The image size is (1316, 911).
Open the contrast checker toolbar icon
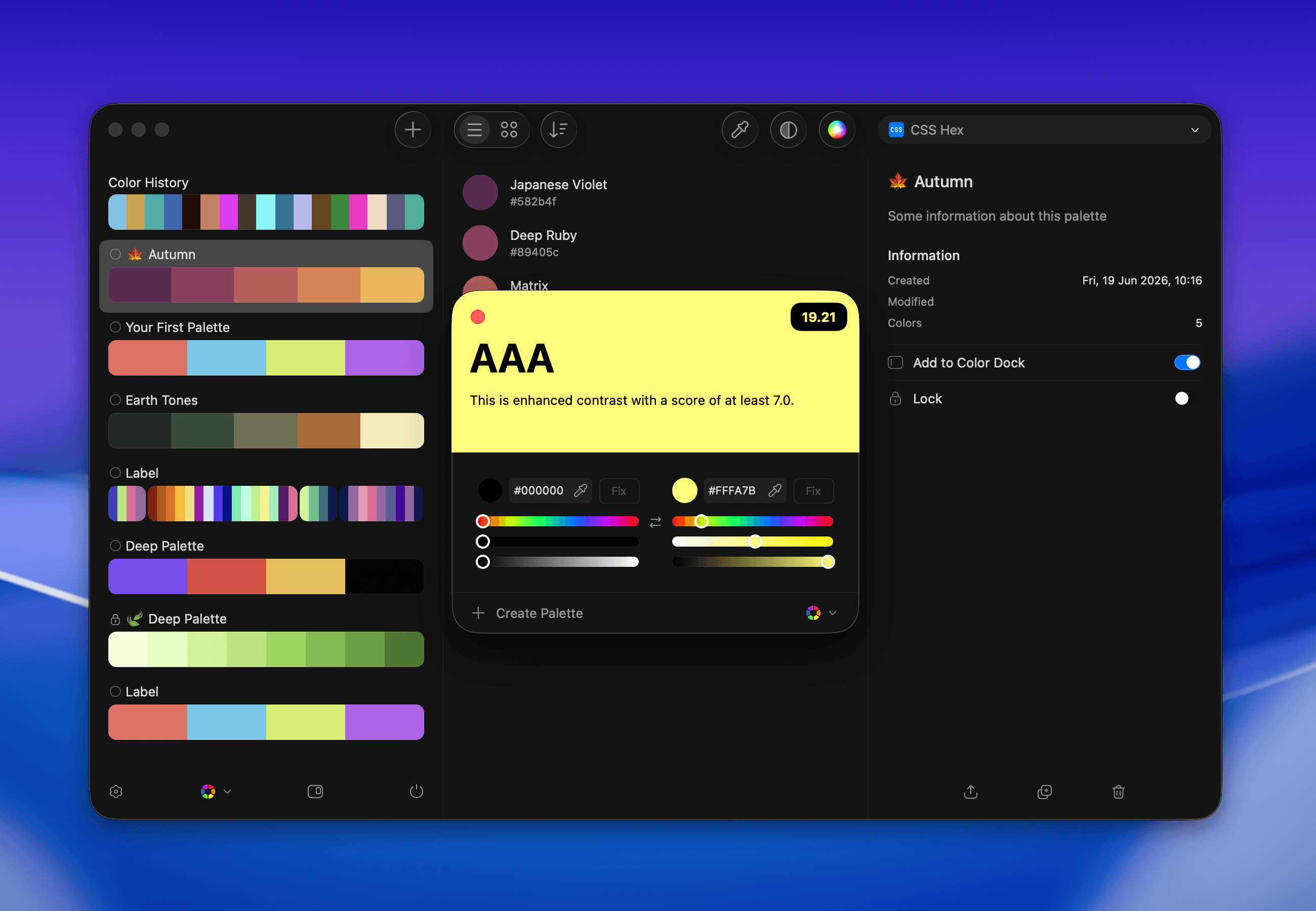point(788,130)
